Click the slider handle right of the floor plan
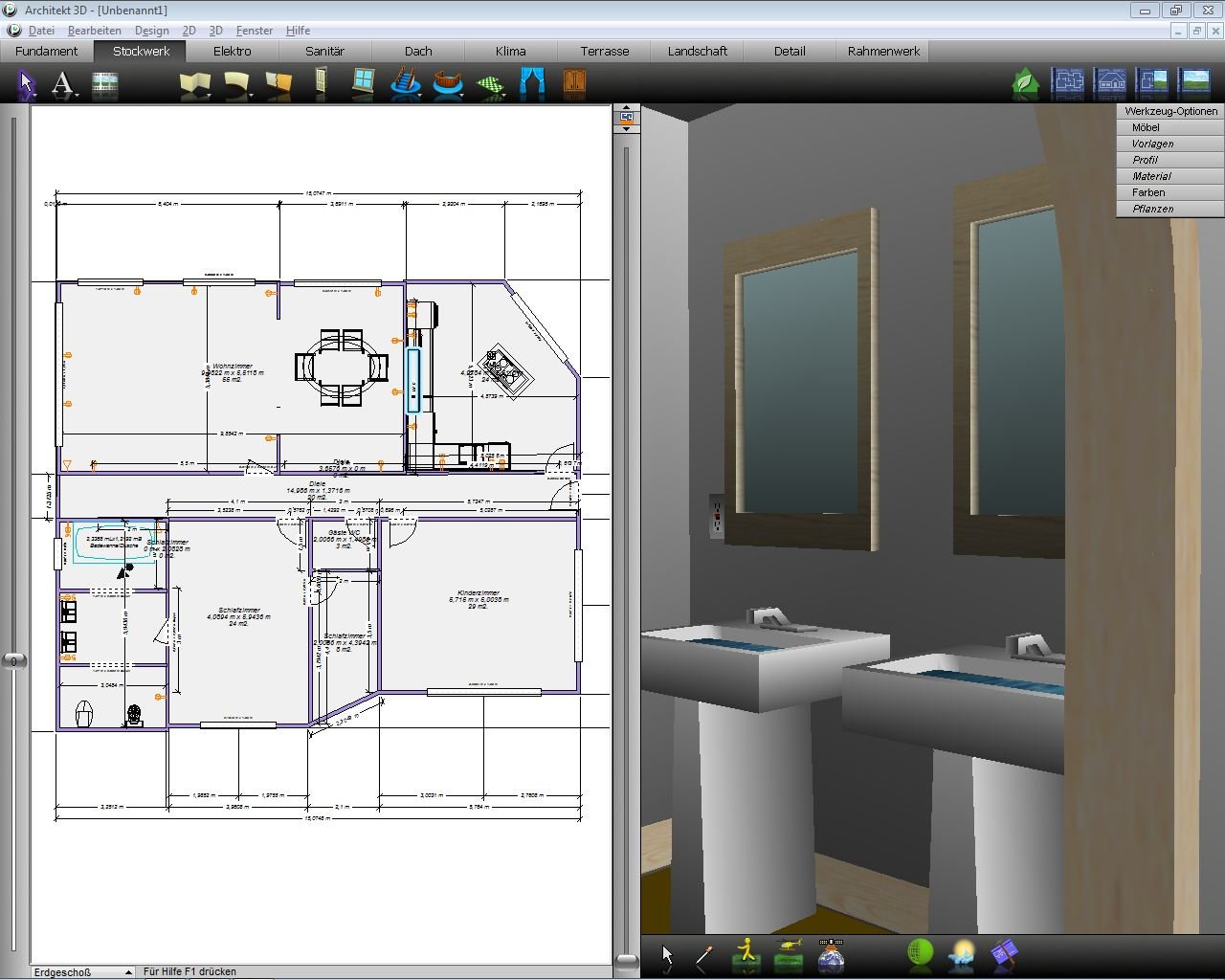This screenshot has width=1225, height=980. 626,960
